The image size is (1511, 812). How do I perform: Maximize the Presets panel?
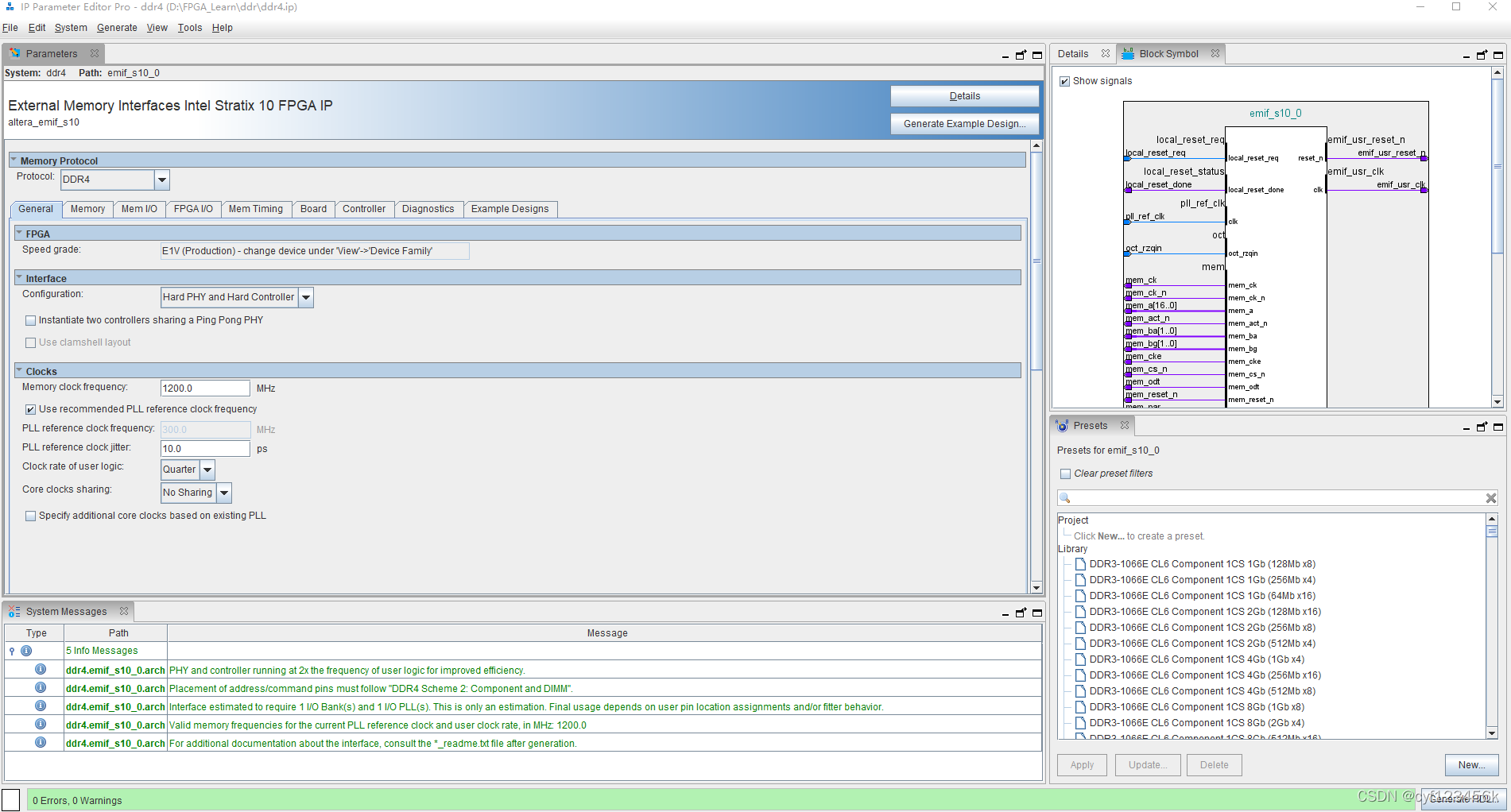tap(1498, 427)
